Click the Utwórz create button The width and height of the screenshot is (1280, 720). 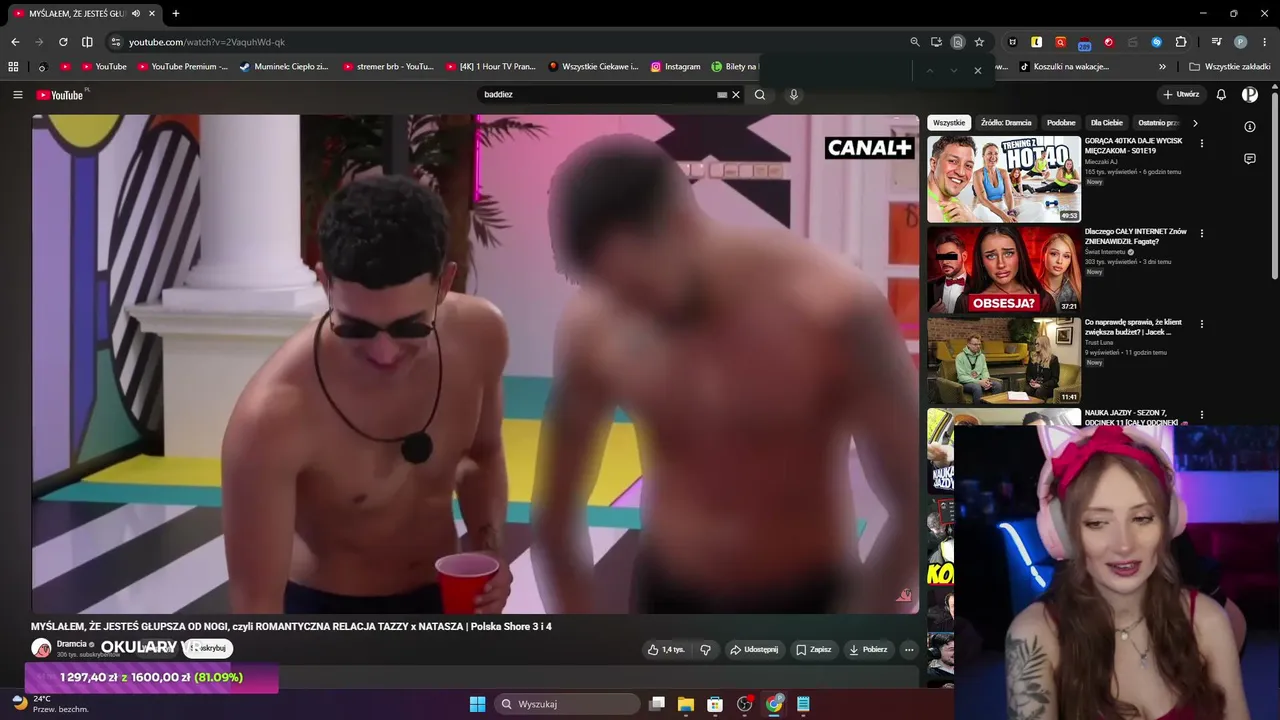(1181, 95)
